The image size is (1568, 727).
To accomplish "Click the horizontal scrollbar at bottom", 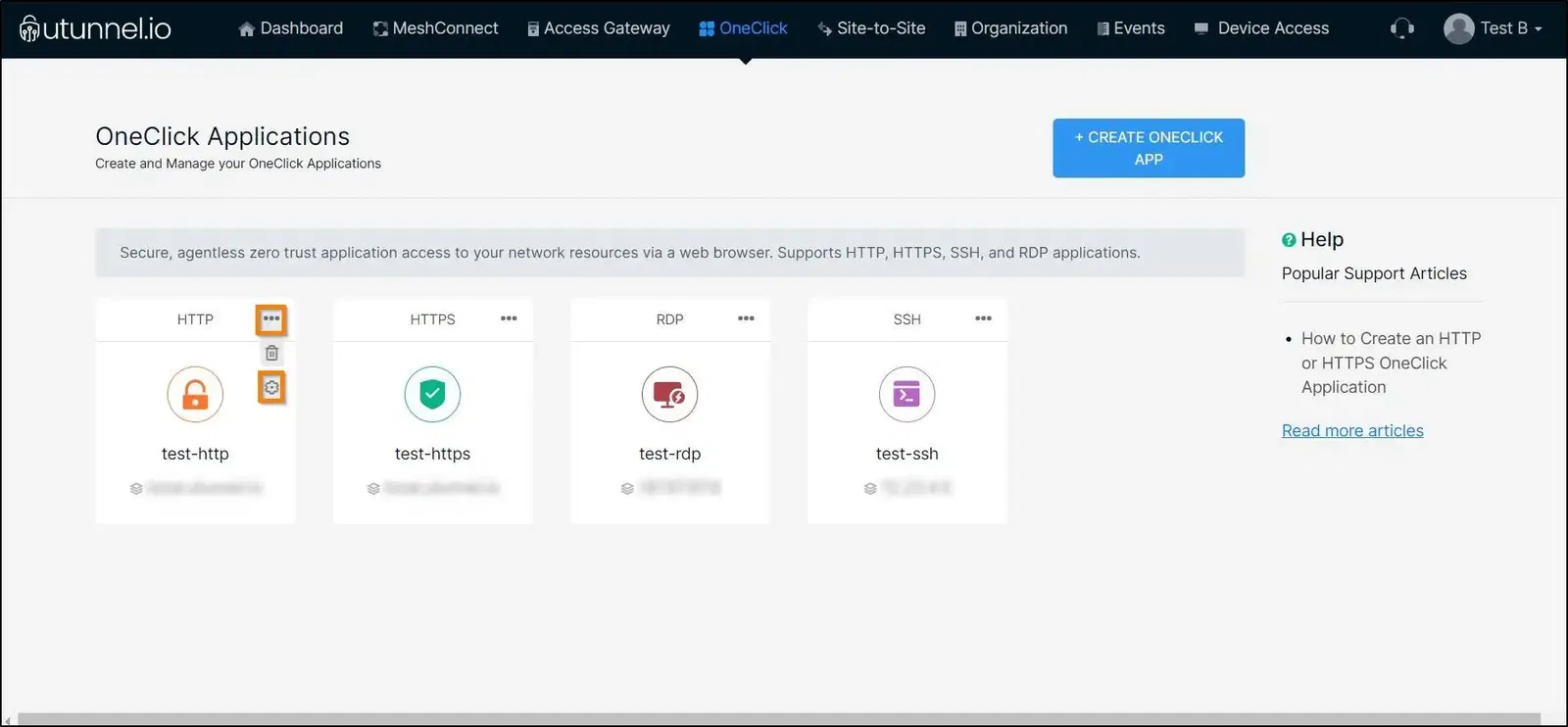I will coord(779,719).
